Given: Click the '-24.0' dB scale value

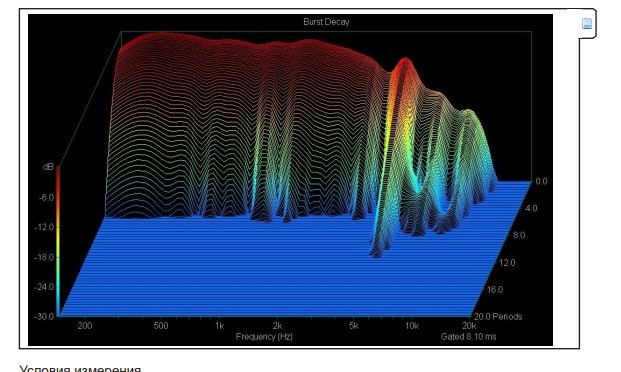Looking at the screenshot, I should pos(44,286).
